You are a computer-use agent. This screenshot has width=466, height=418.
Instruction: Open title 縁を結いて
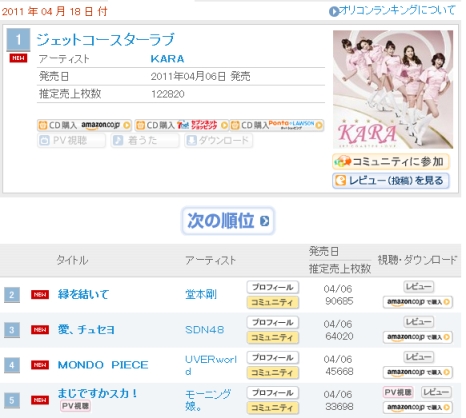83,294
